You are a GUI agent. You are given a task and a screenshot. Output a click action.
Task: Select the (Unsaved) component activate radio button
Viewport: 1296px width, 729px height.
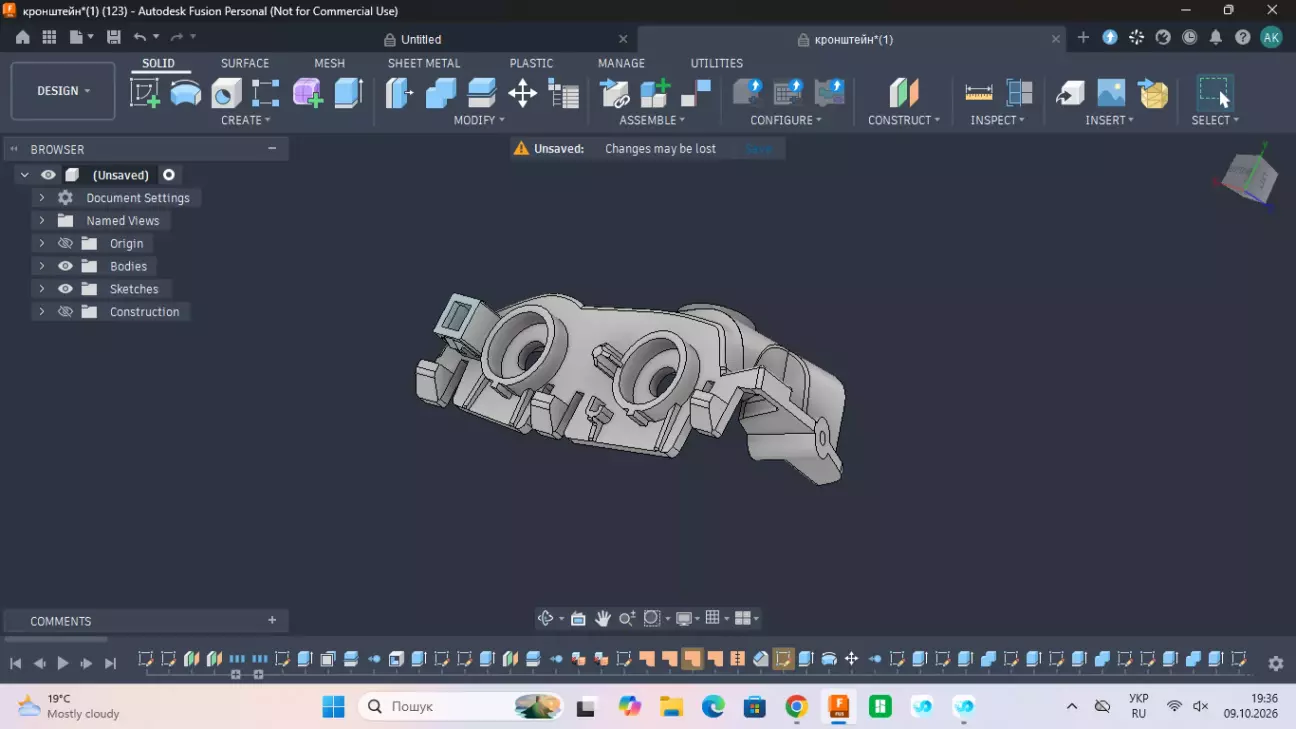pyautogui.click(x=169, y=175)
